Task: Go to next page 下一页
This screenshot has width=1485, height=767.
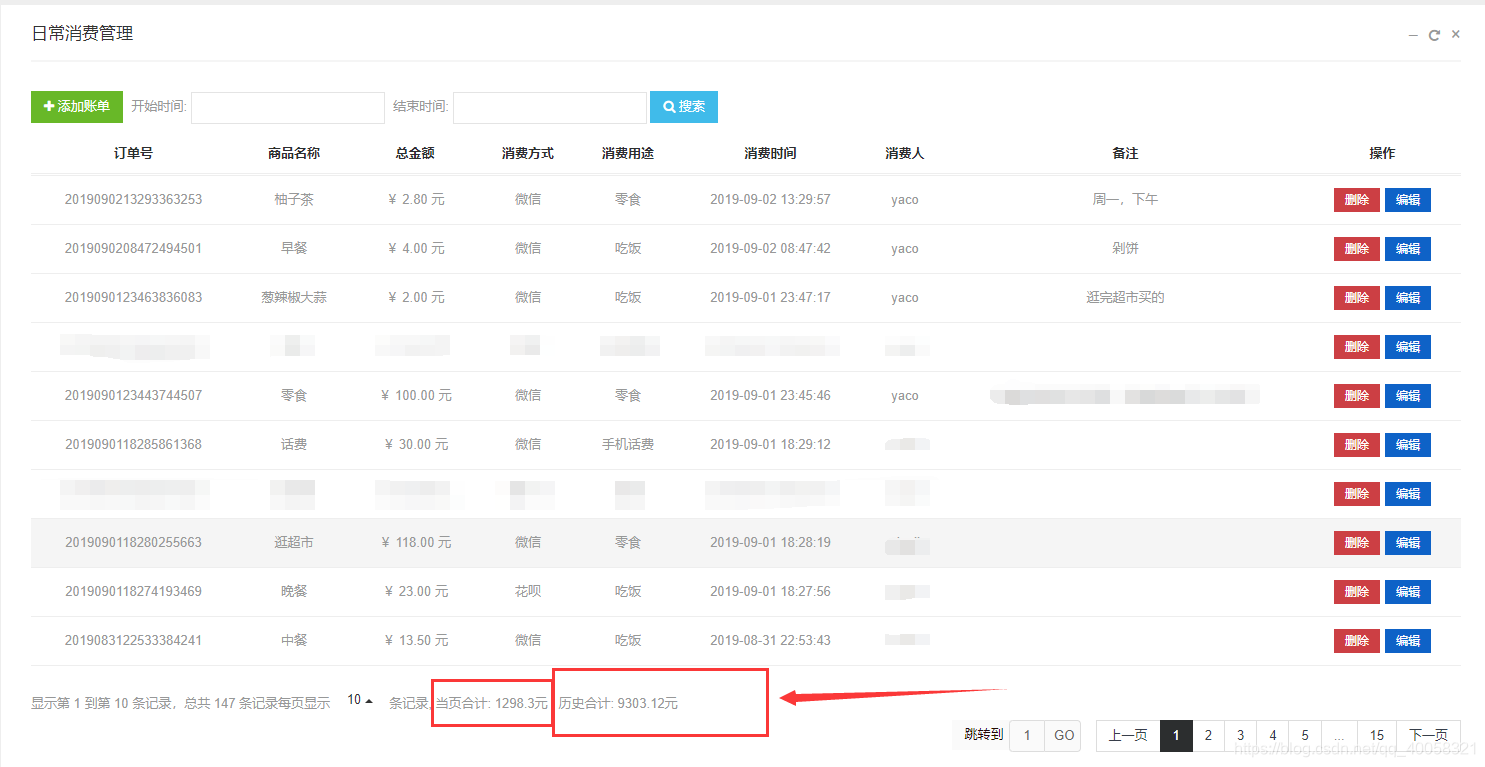Action: [1428, 735]
